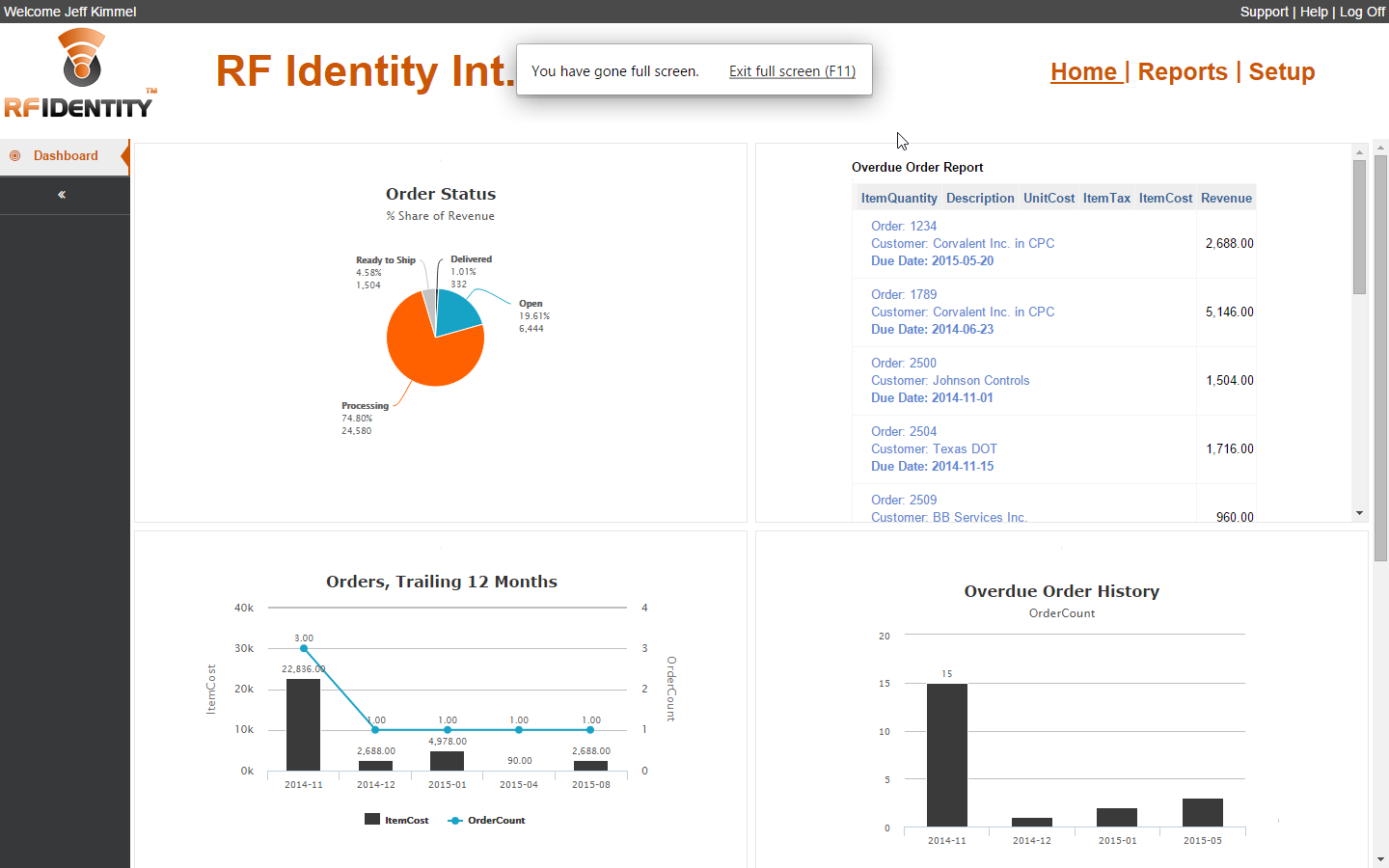Toggle the OrderCount legend entry
Screen dimensions: 1389x868
(487, 820)
